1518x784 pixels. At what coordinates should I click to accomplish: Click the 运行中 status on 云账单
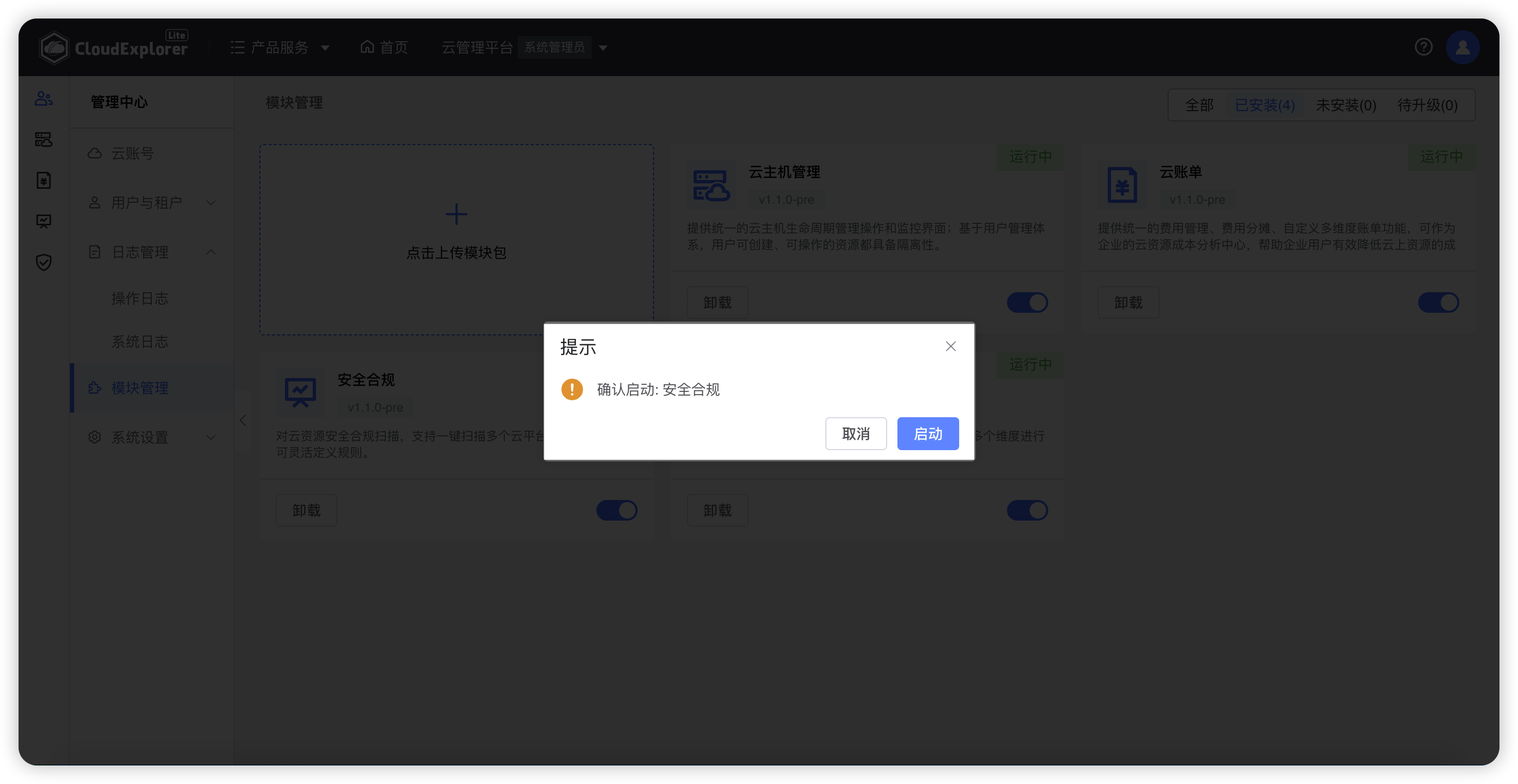pos(1441,157)
